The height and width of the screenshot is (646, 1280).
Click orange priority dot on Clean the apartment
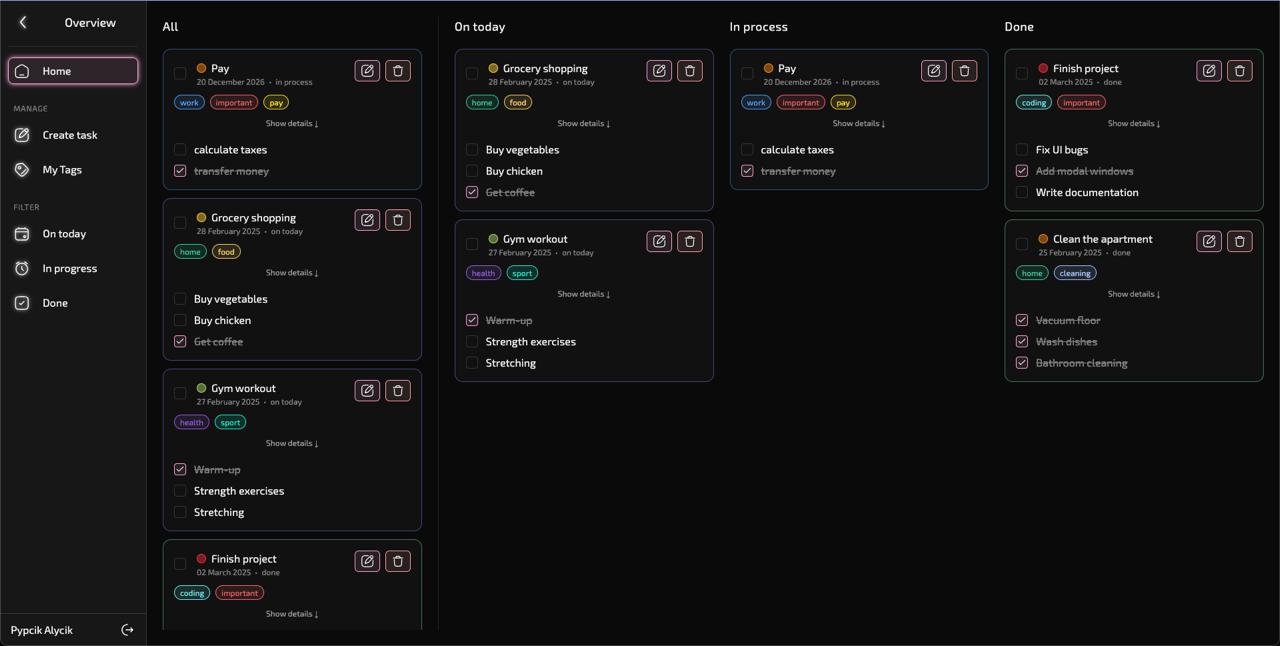point(1043,239)
